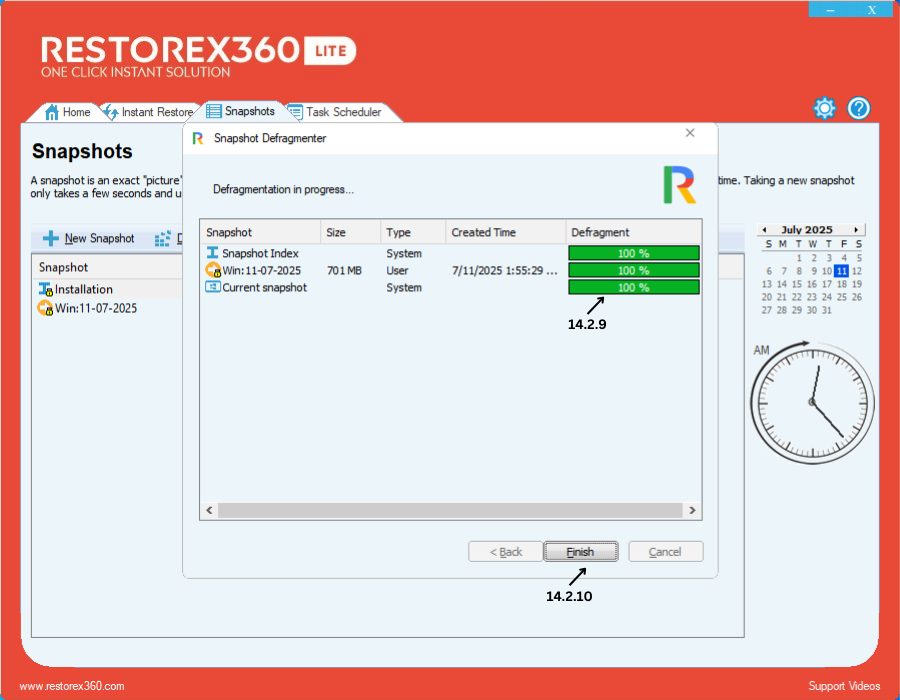Open the Instant Restore tab
The height and width of the screenshot is (700, 900).
148,112
